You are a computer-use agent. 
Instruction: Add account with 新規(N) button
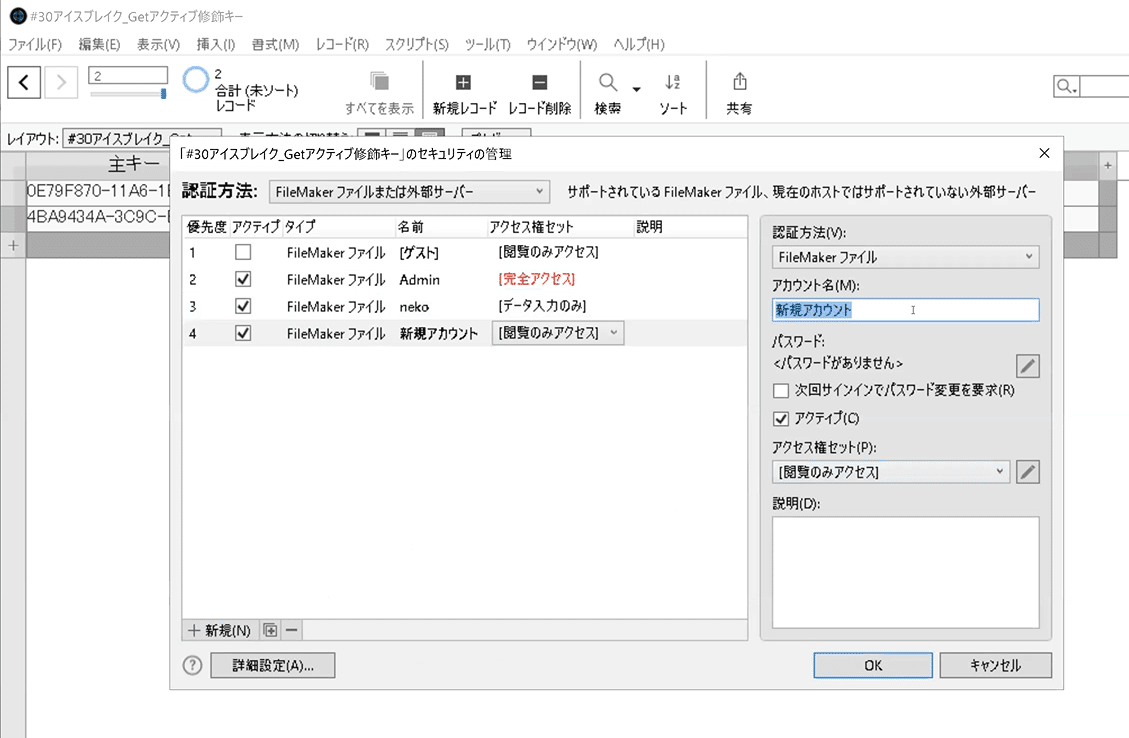tap(220, 631)
